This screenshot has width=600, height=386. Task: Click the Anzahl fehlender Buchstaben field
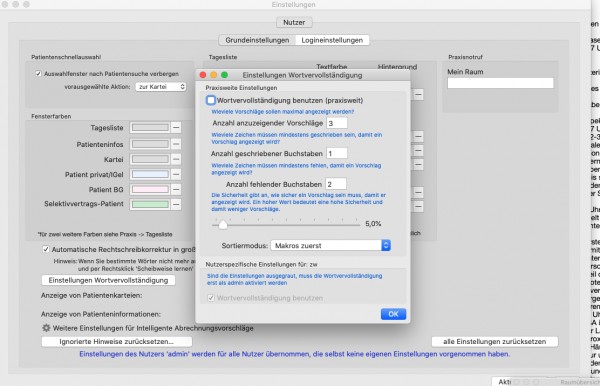pyautogui.click(x=336, y=184)
